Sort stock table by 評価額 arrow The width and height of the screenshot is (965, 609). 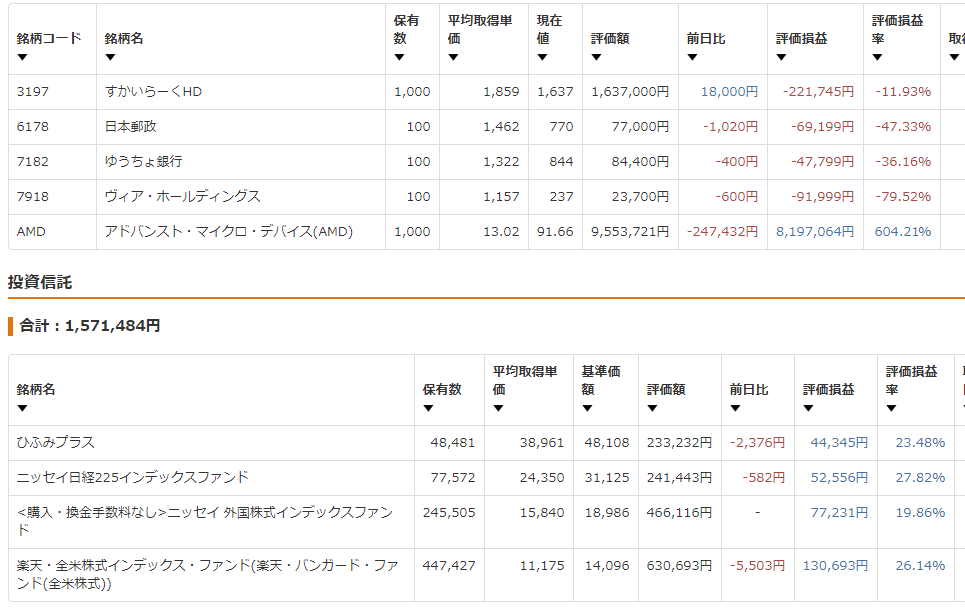(597, 57)
